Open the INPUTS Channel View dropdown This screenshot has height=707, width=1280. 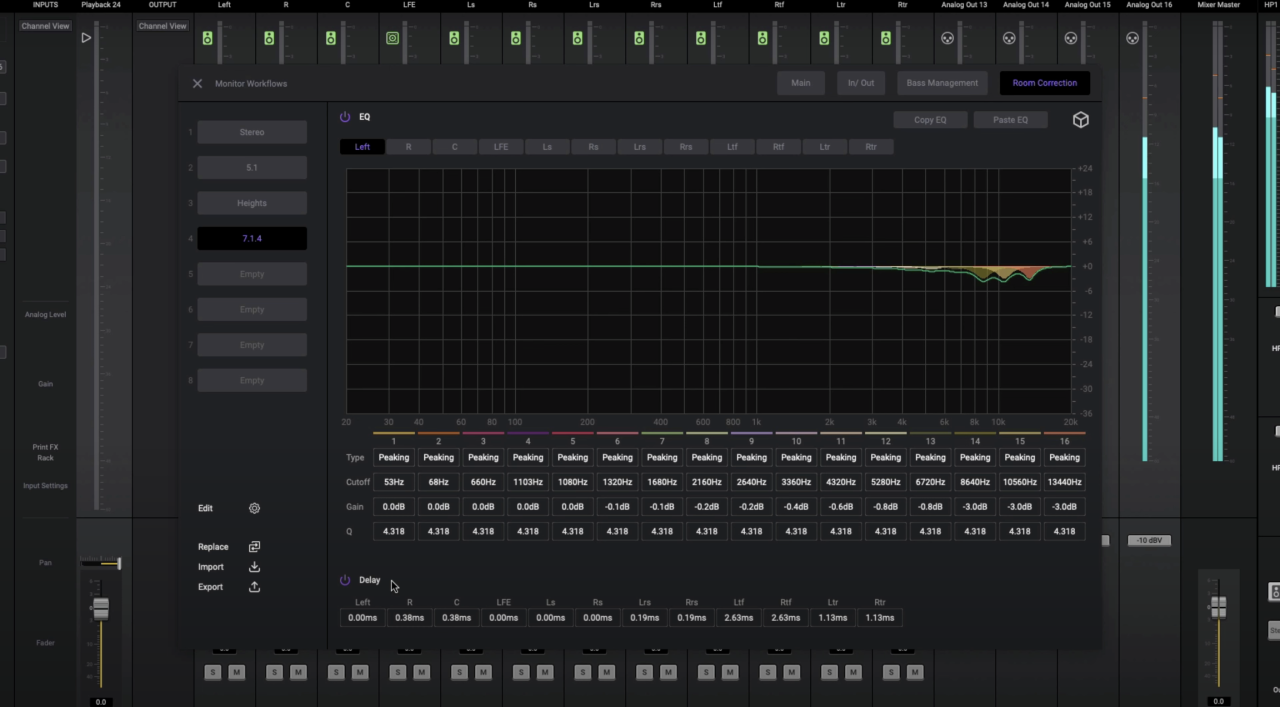pyautogui.click(x=45, y=26)
